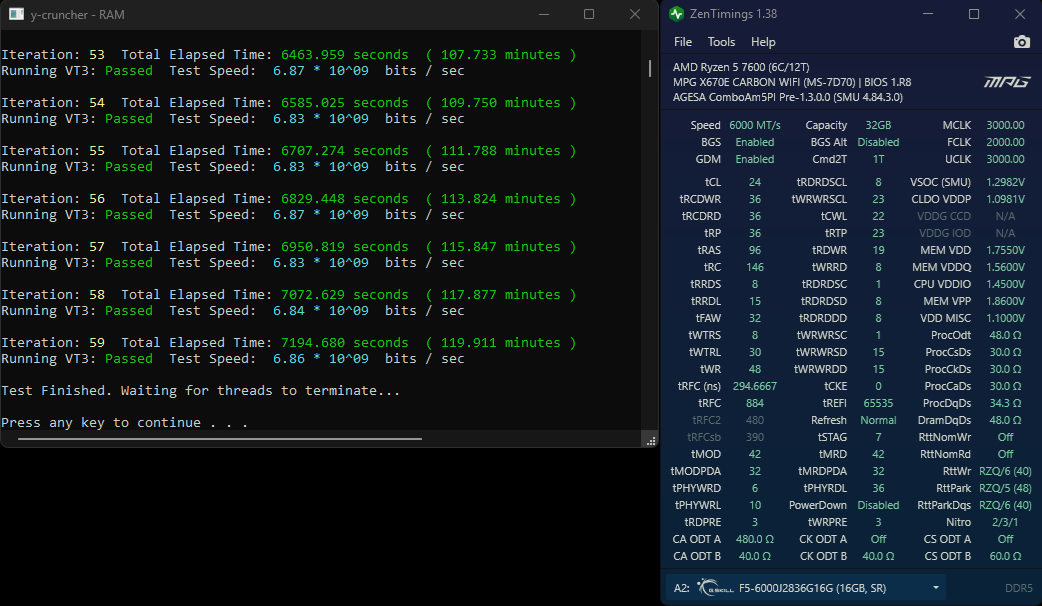
Task: Click the AMD Ryzen 5 7600 CPU line
Action: tap(741, 67)
